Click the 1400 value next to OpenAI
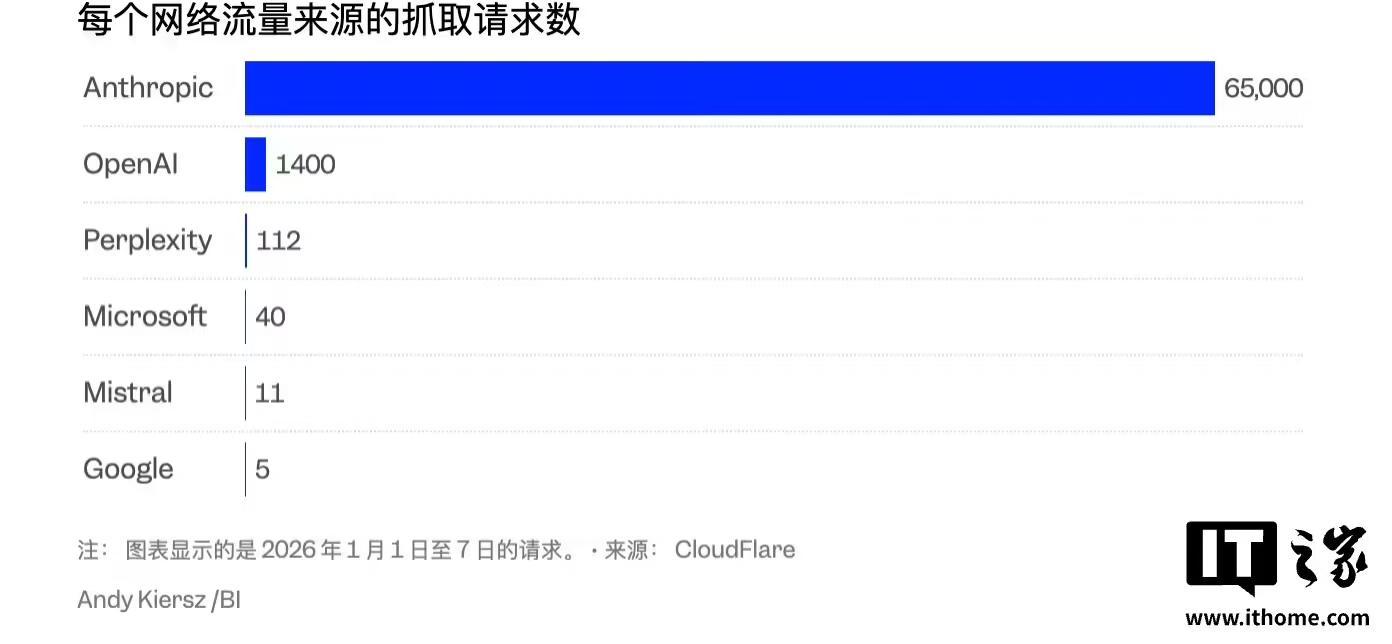 click(305, 164)
